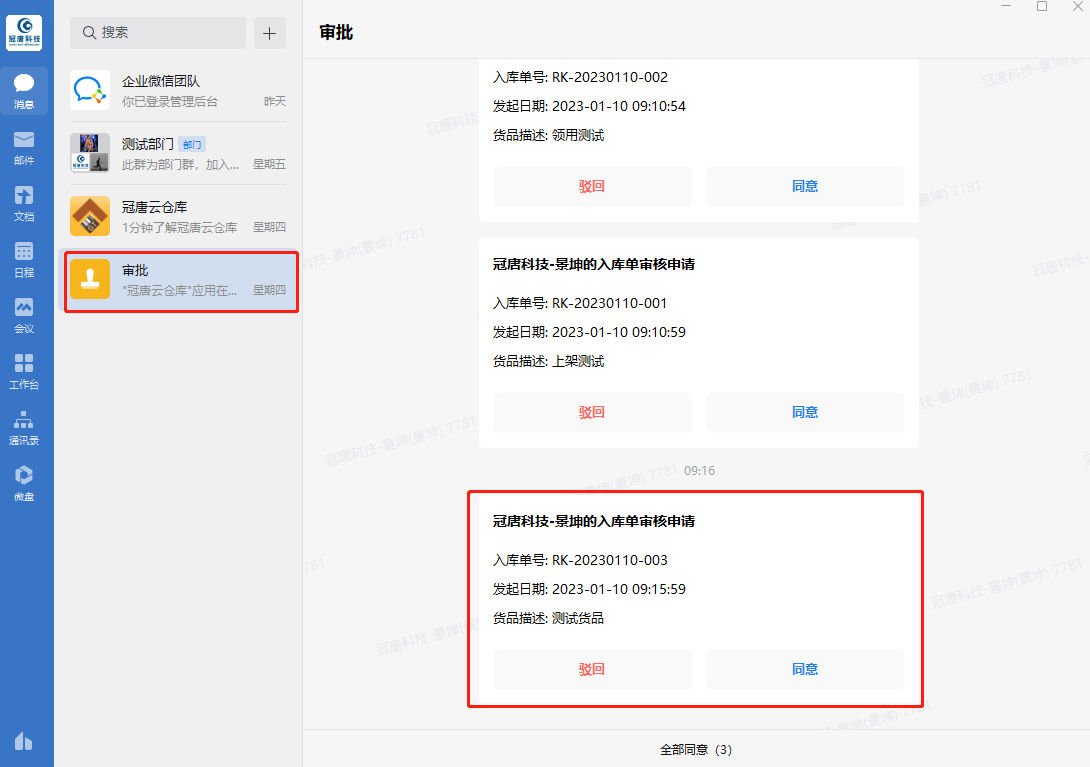Open the 测试部门 department chat
Image resolution: width=1090 pixels, height=767 pixels.
click(178, 153)
